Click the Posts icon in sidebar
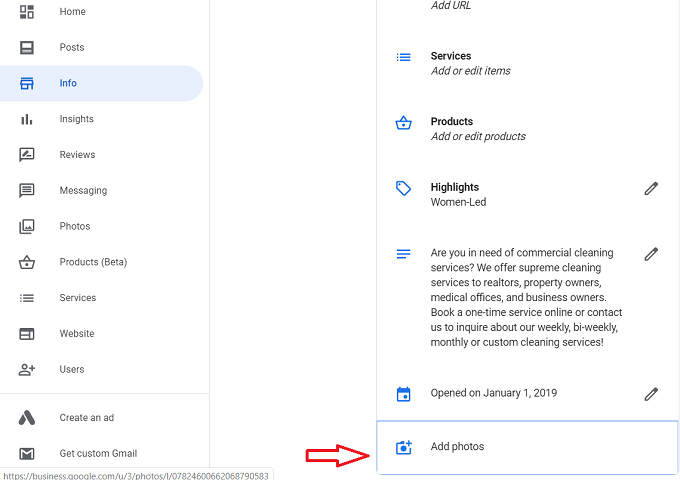The width and height of the screenshot is (680, 480). pyautogui.click(x=27, y=47)
